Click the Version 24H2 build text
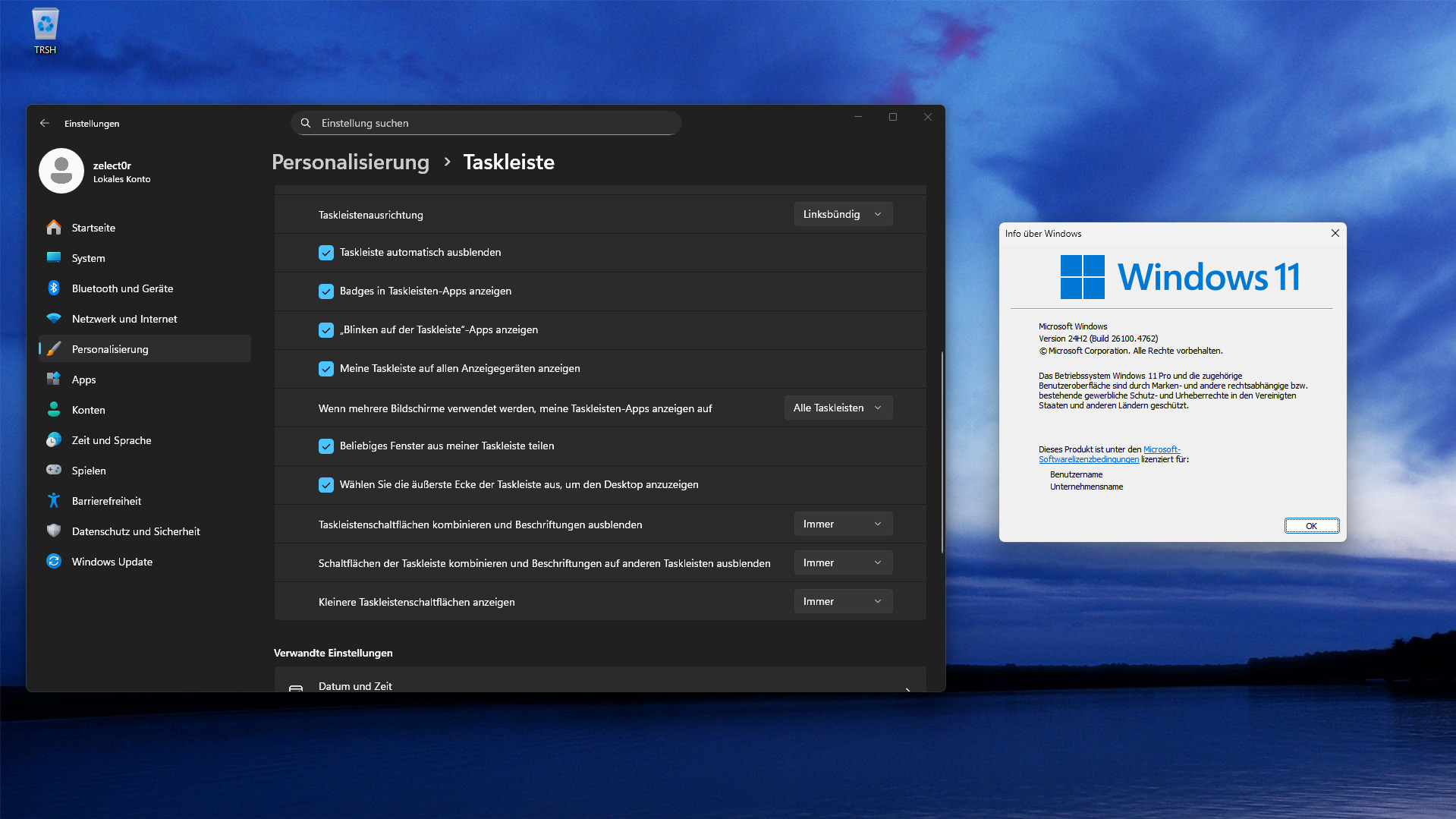Image resolution: width=1456 pixels, height=819 pixels. click(x=1098, y=339)
